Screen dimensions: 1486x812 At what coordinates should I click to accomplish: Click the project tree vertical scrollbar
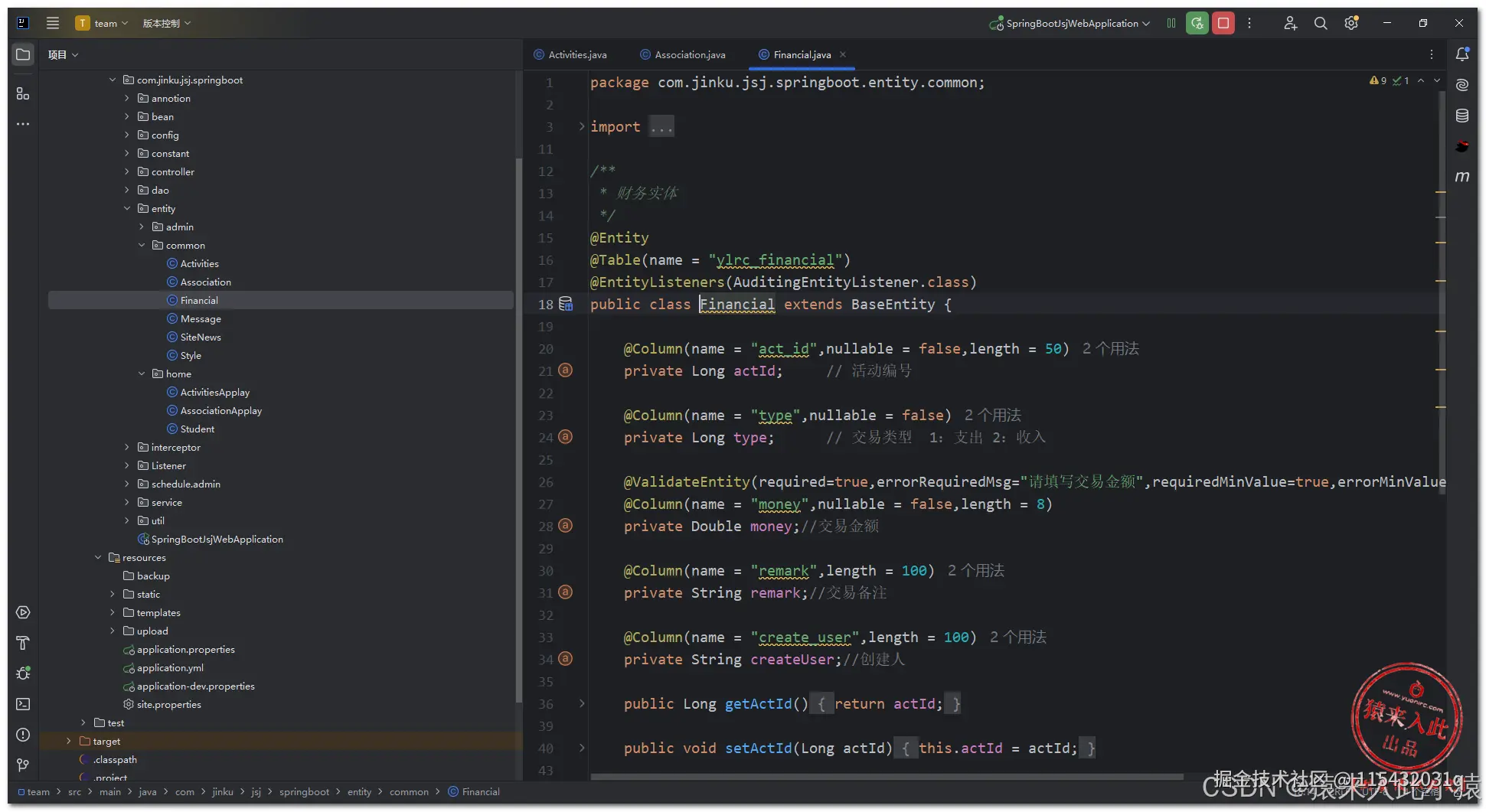tap(518, 429)
